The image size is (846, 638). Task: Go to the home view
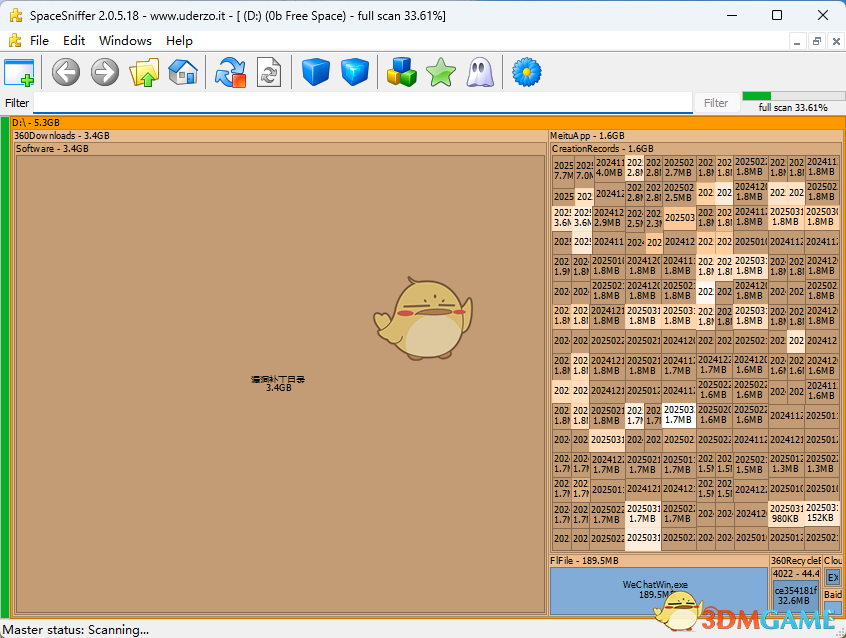pyautogui.click(x=183, y=72)
